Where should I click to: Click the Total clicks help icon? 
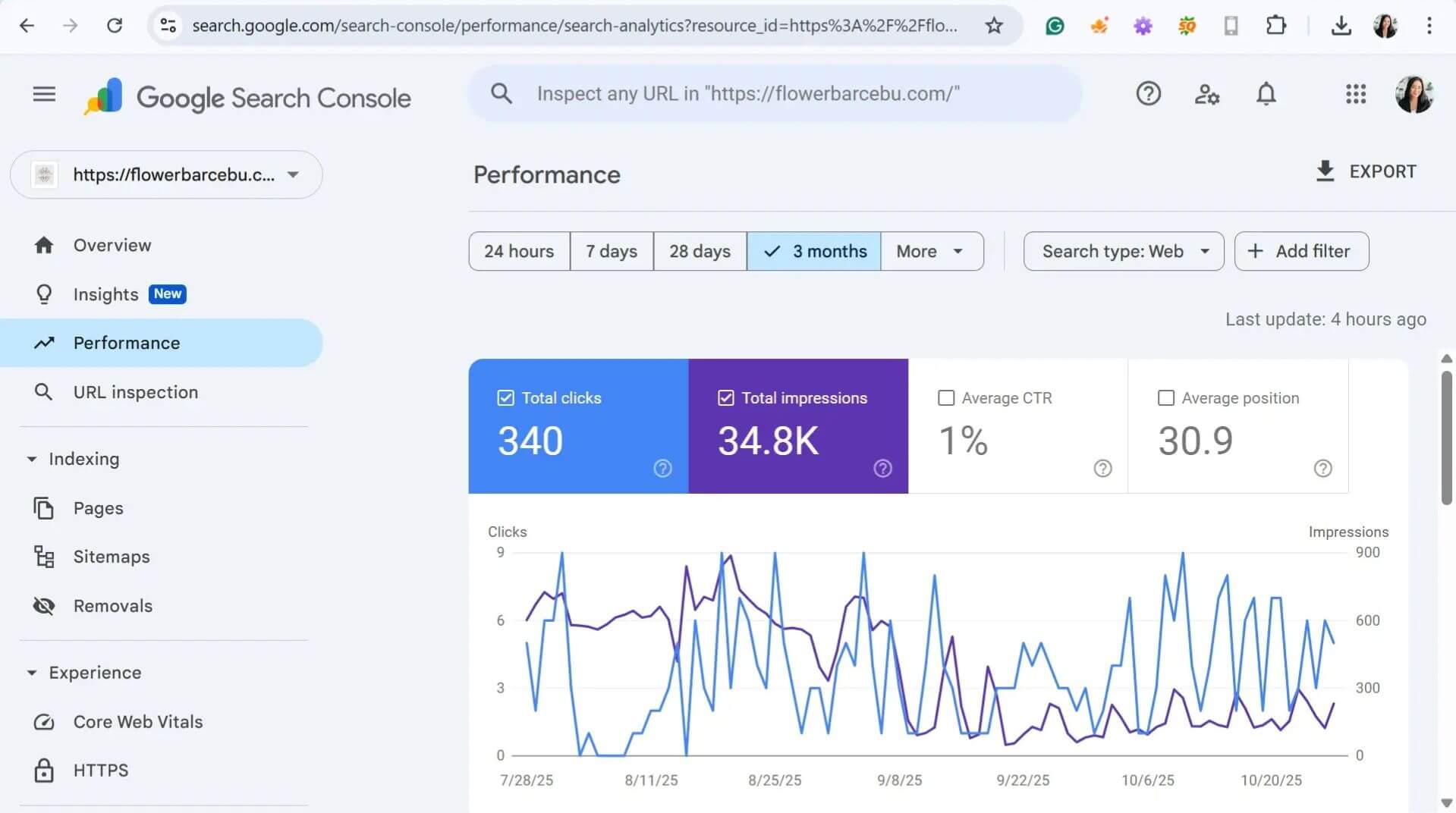point(662,469)
